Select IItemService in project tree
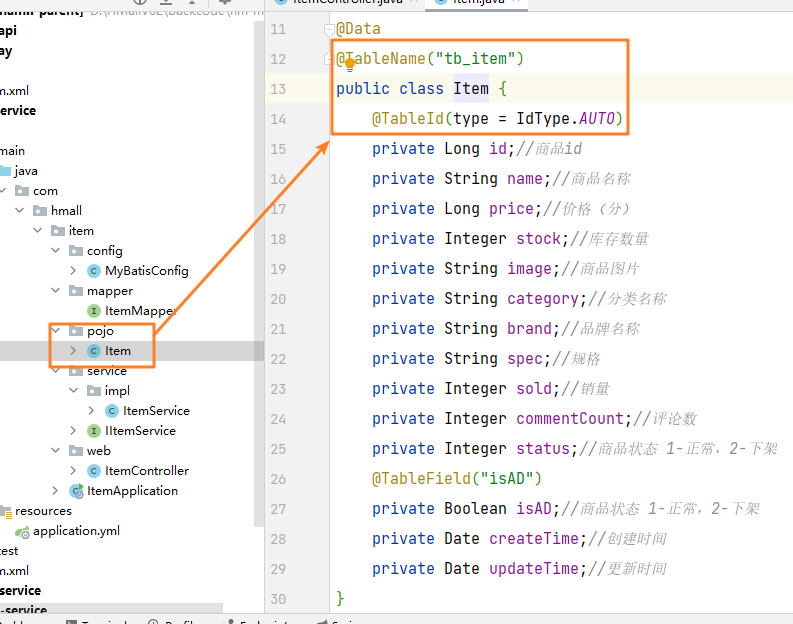The image size is (793, 624). [x=141, y=431]
